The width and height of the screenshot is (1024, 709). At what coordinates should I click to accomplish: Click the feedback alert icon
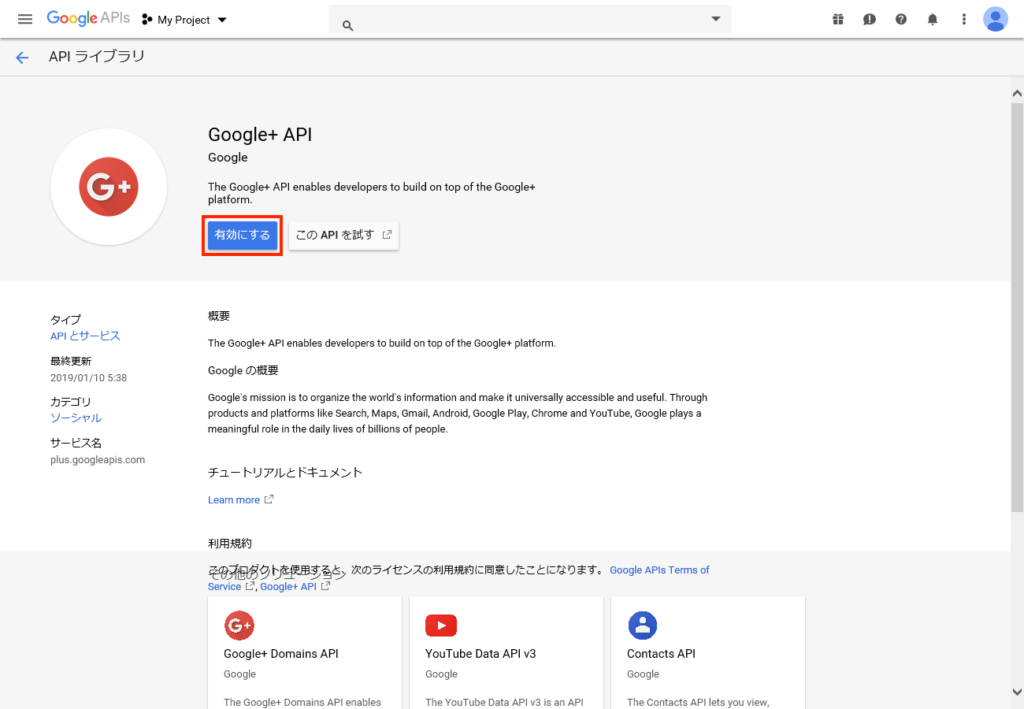[x=869, y=19]
